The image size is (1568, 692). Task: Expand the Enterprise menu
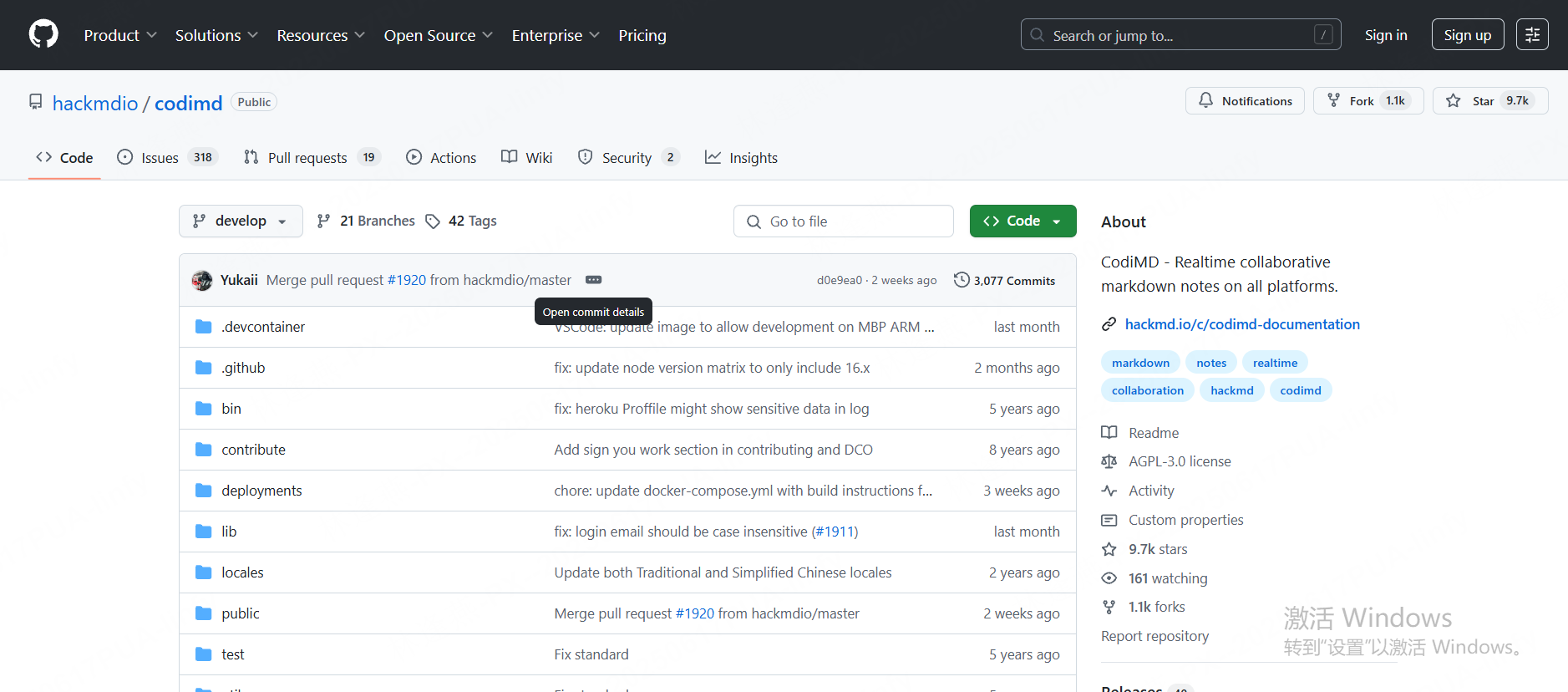[x=556, y=35]
